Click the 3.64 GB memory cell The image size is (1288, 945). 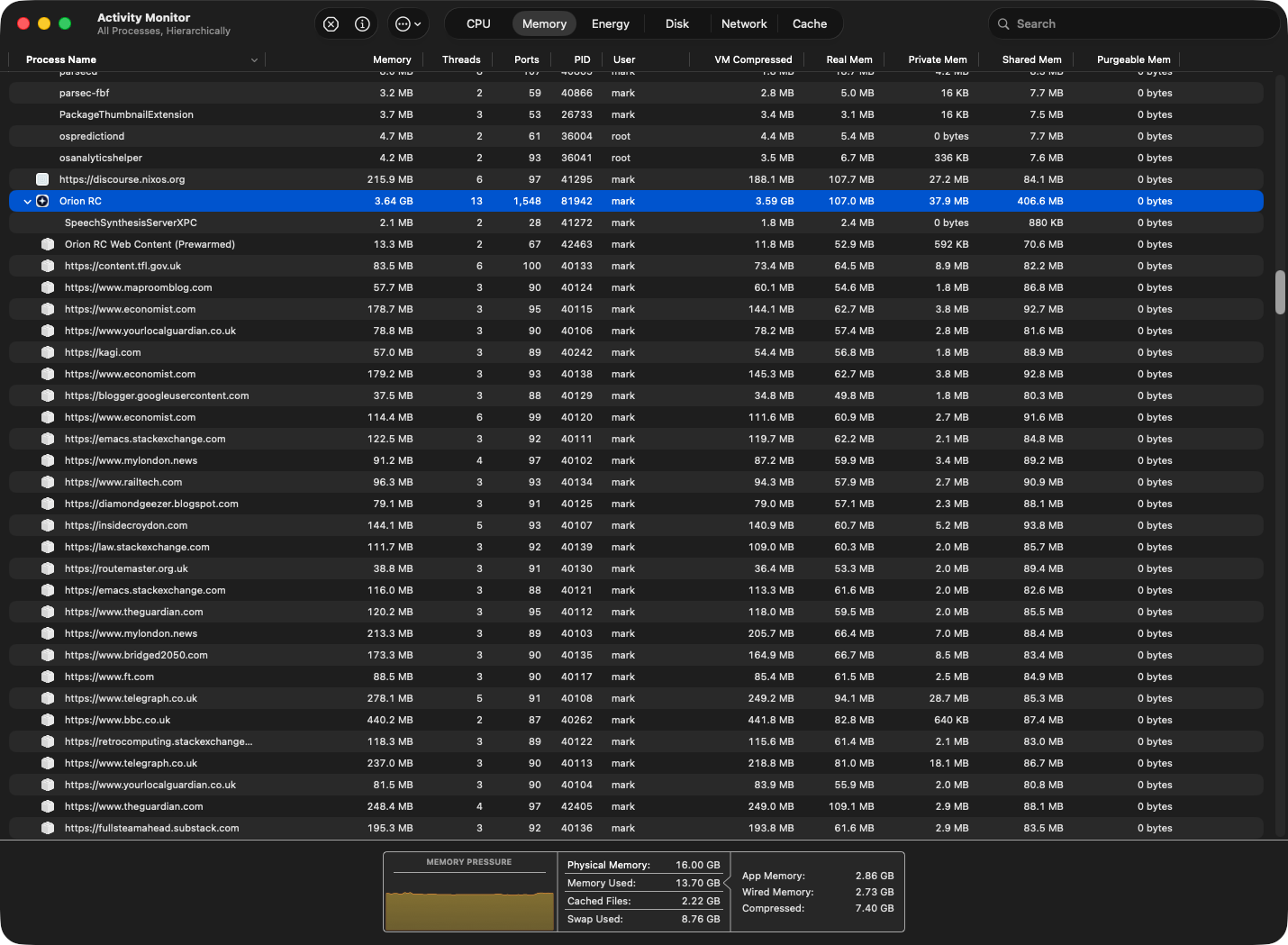pyautogui.click(x=394, y=201)
